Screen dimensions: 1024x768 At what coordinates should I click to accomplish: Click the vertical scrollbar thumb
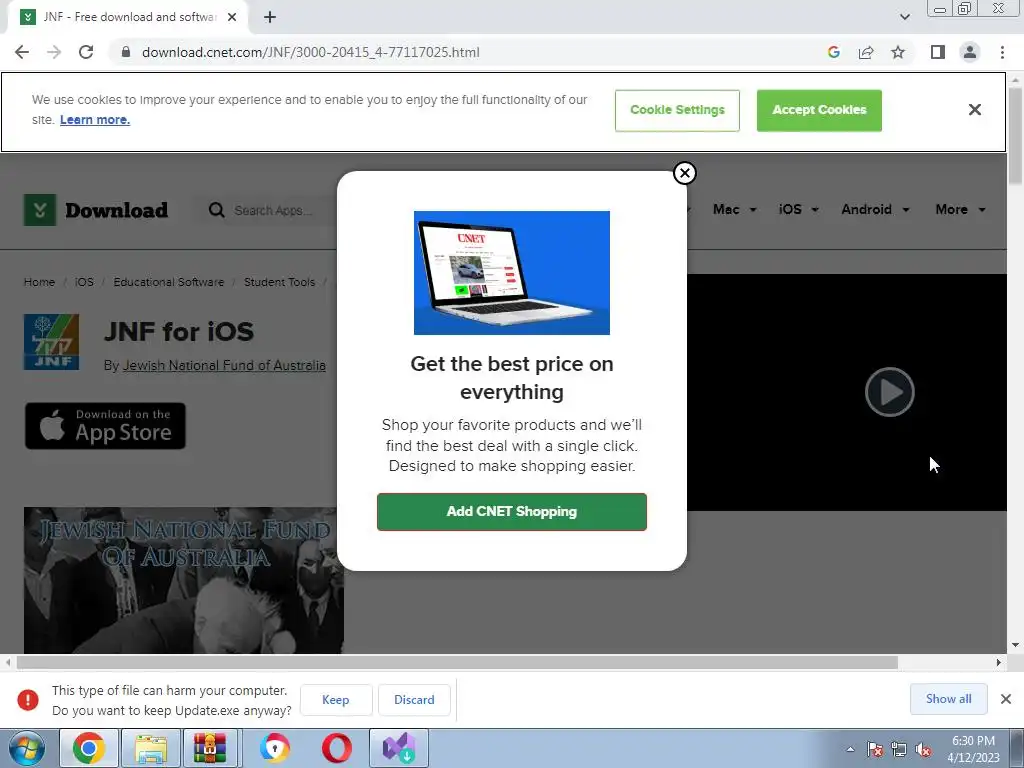(1015, 136)
